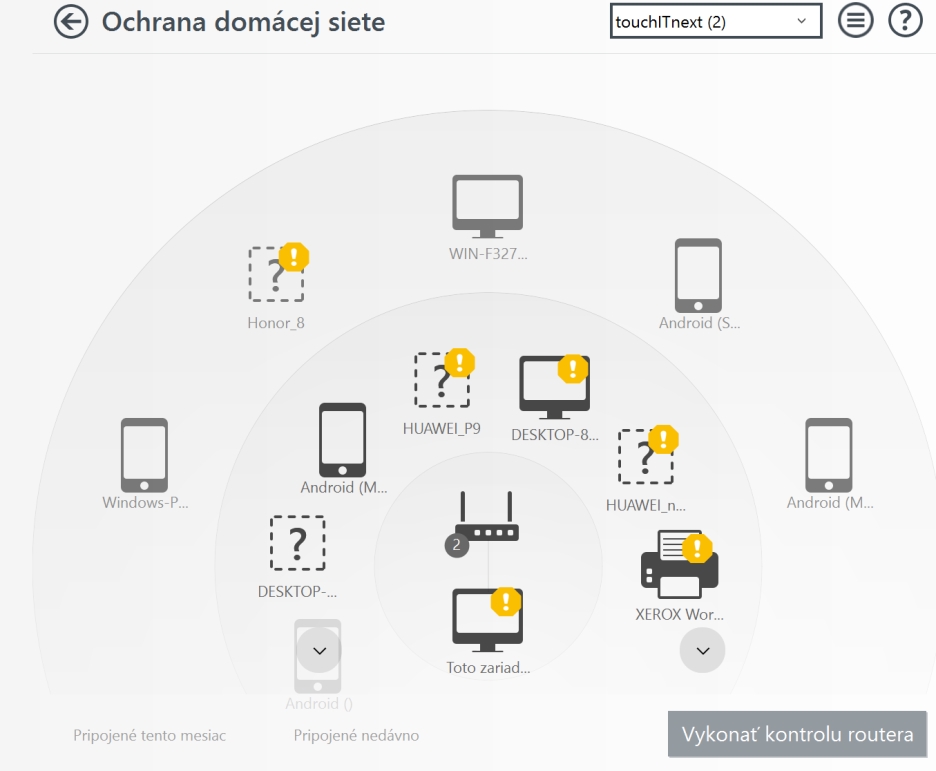Click the help question mark icon

(x=905, y=21)
